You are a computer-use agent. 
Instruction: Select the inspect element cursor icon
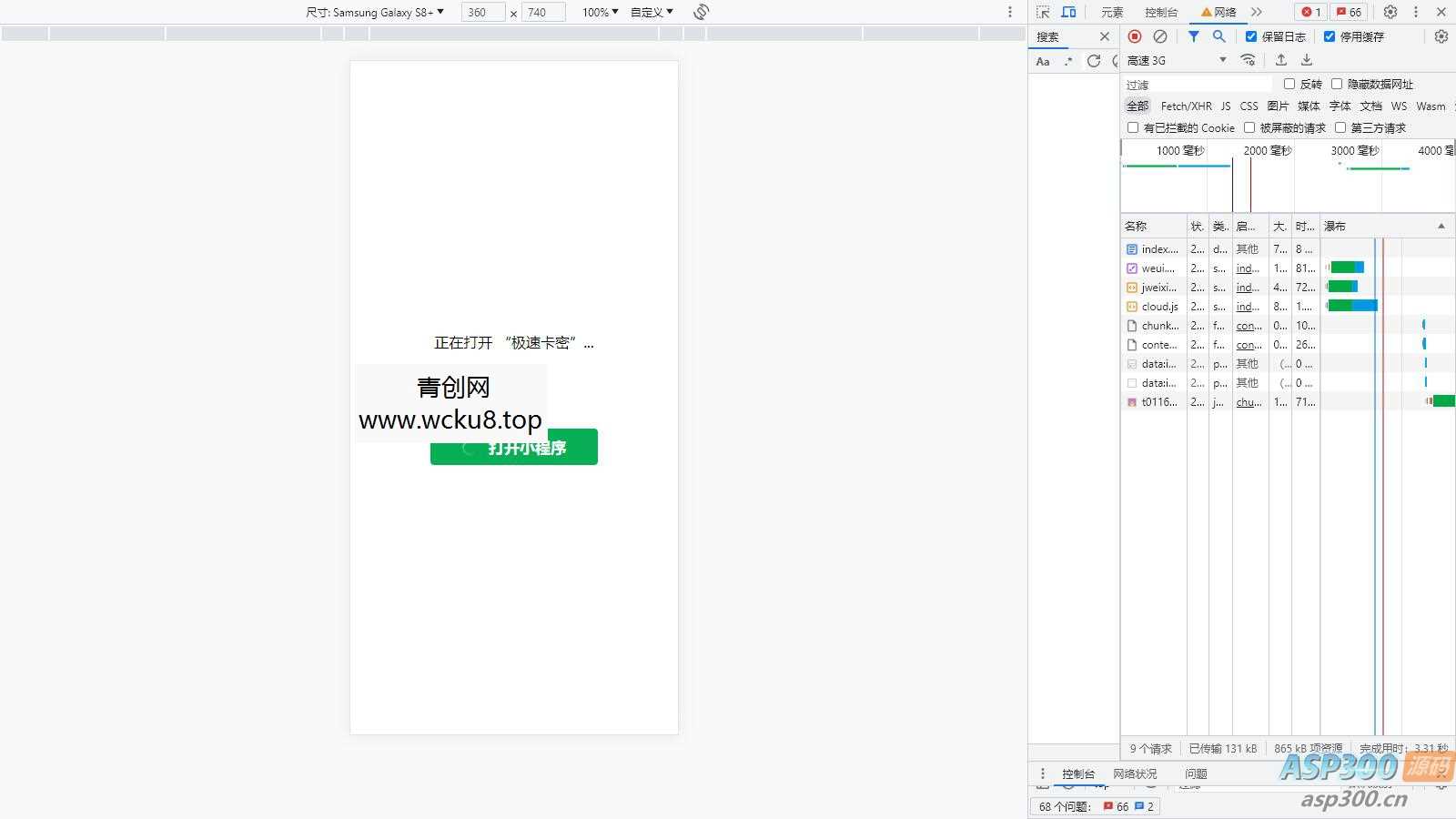tap(1044, 12)
